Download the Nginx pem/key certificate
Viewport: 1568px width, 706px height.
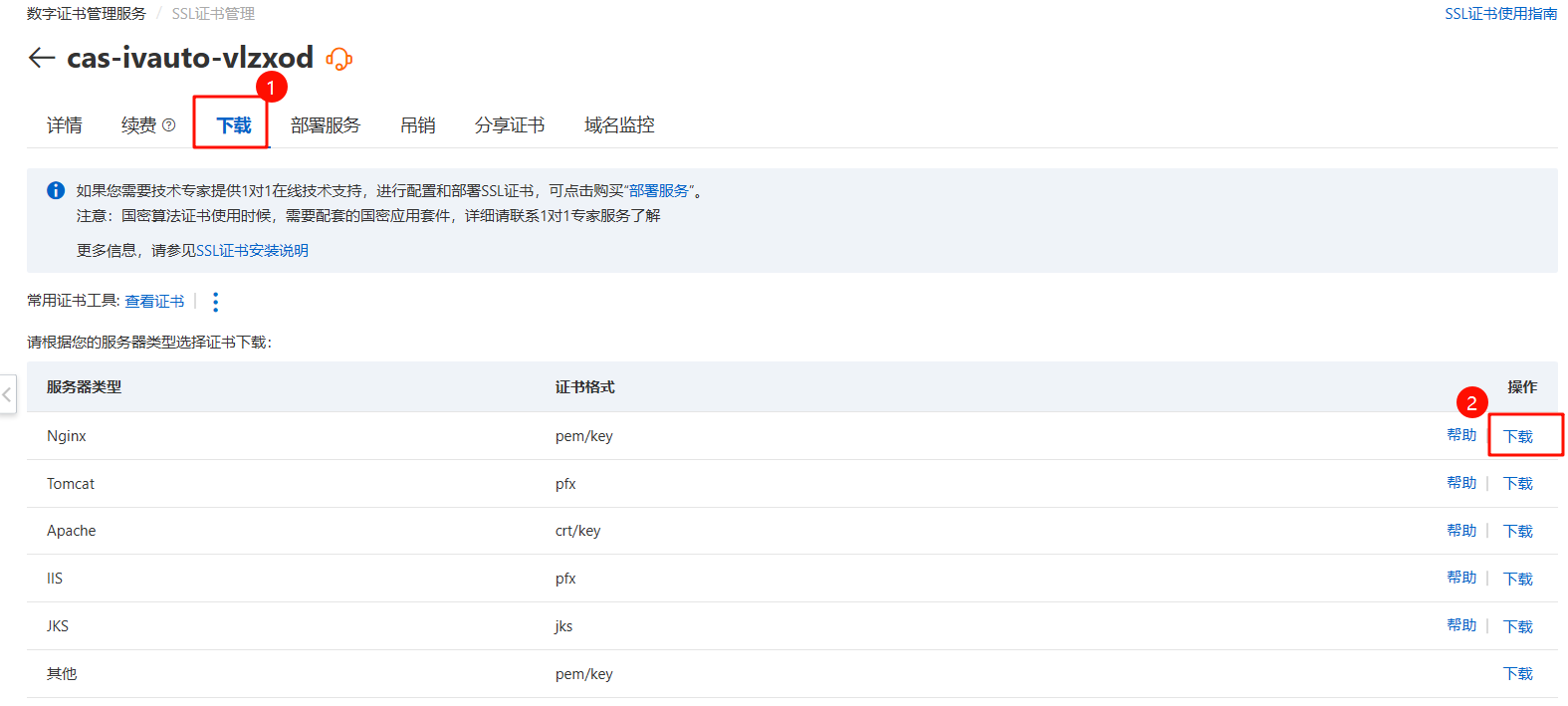tap(1518, 436)
